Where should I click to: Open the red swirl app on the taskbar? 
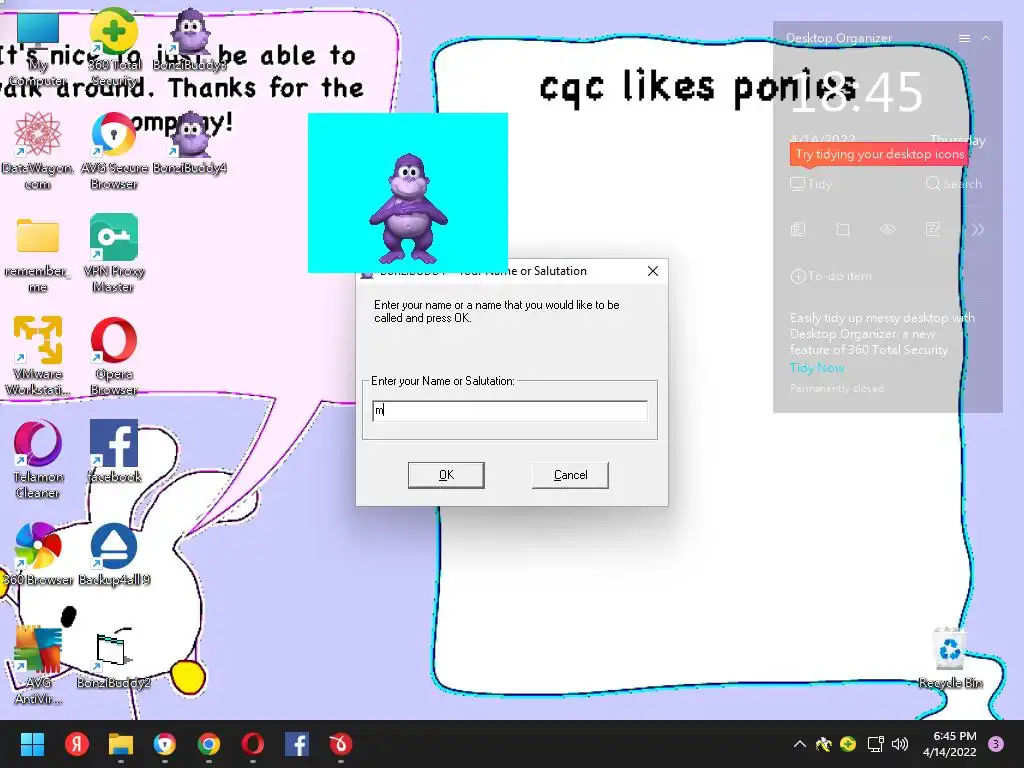[x=341, y=744]
